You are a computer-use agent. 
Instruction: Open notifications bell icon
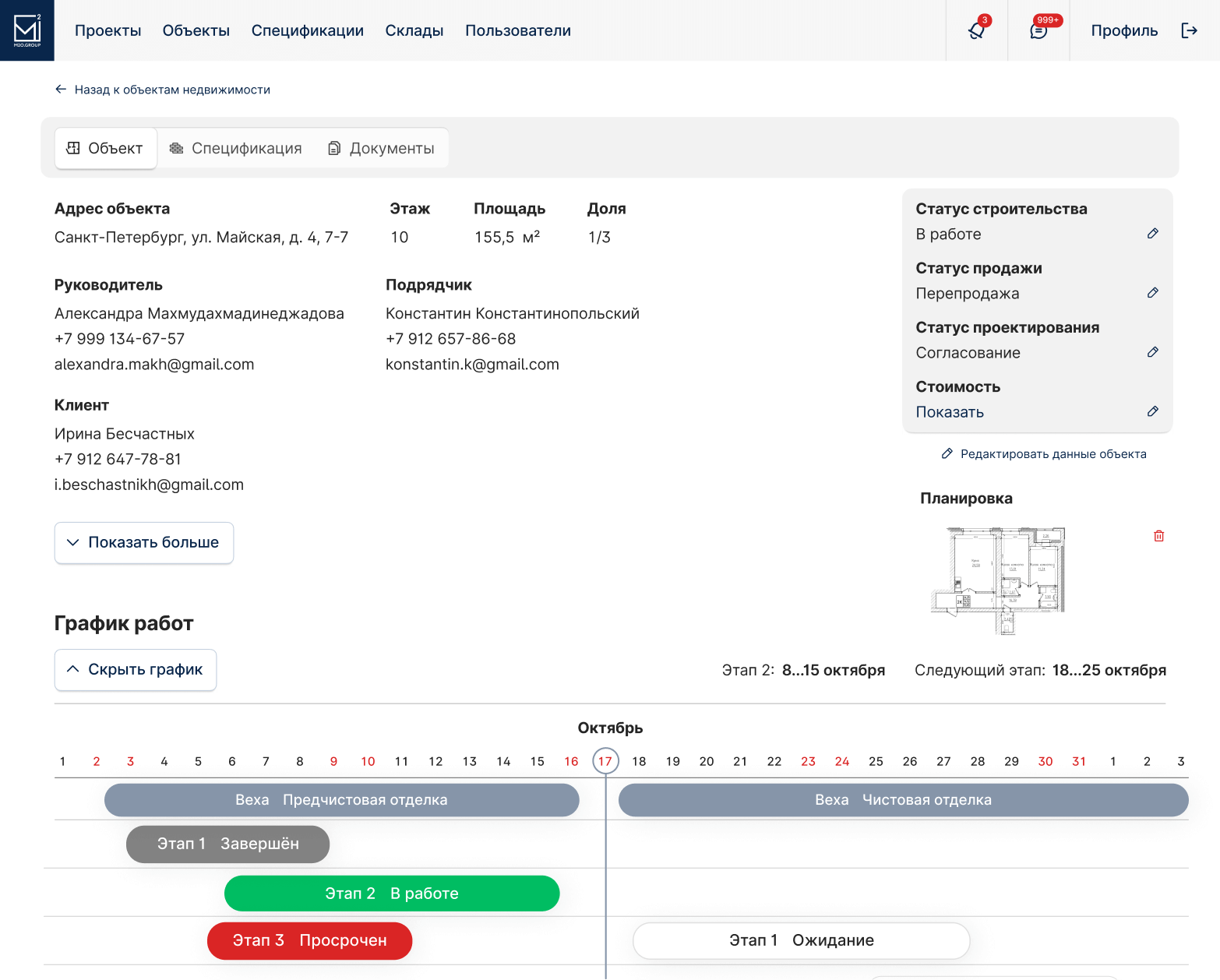pos(976,30)
